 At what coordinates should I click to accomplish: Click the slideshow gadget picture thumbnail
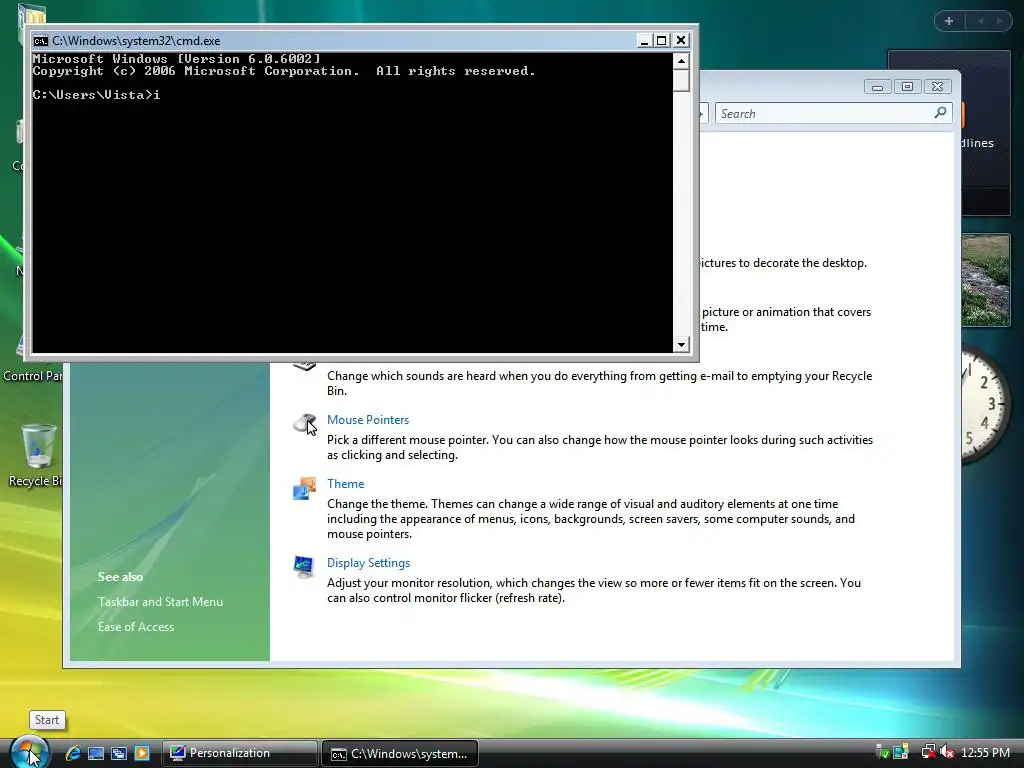click(x=985, y=280)
